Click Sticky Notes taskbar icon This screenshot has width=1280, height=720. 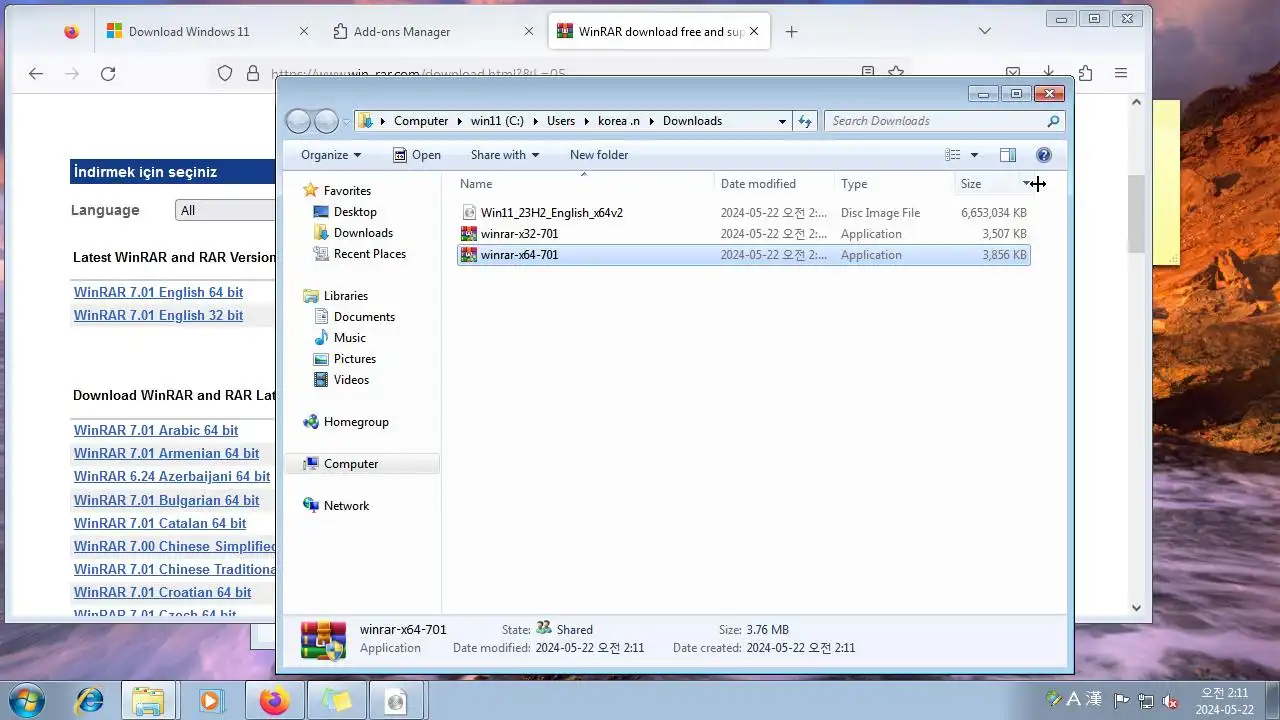(x=336, y=700)
